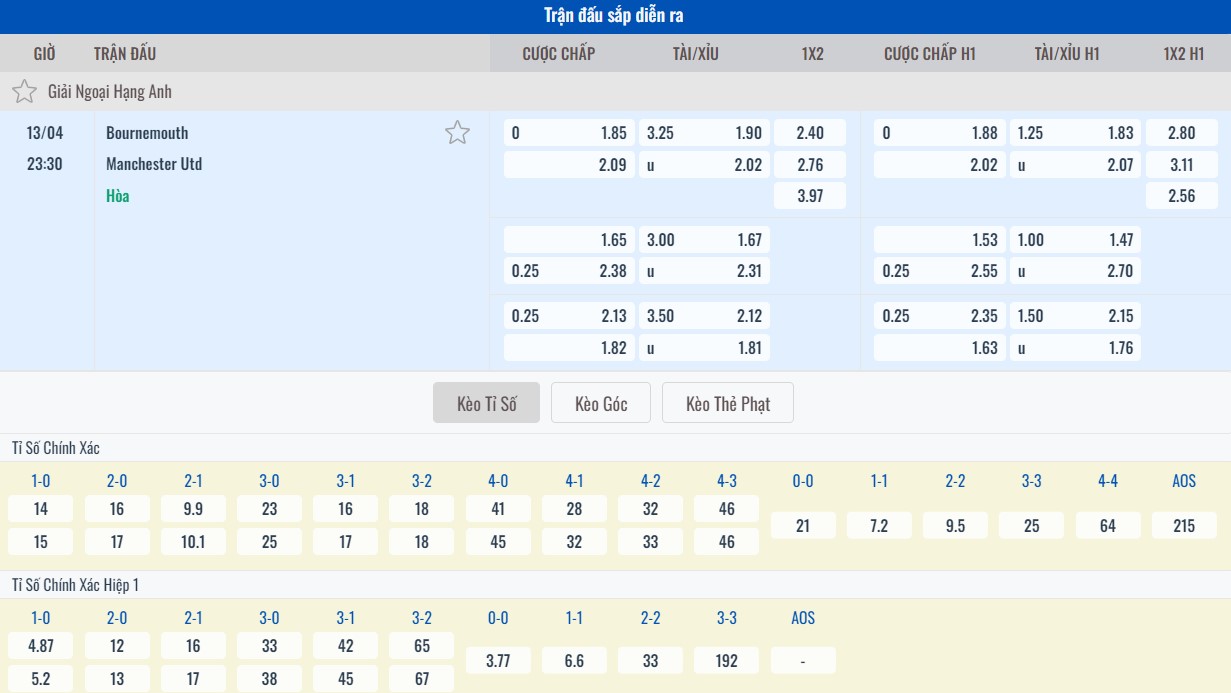This screenshot has height=693, width=1231.
Task: Switch to Kèo Góc tab
Action: pos(601,404)
